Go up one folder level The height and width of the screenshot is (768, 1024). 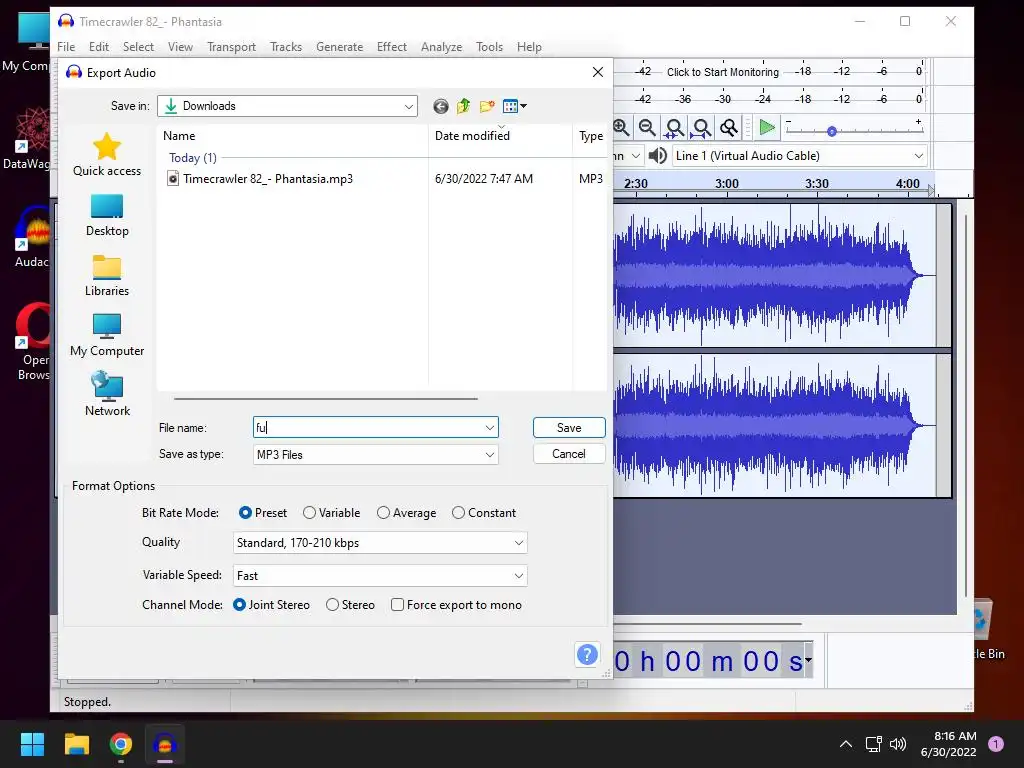point(464,106)
